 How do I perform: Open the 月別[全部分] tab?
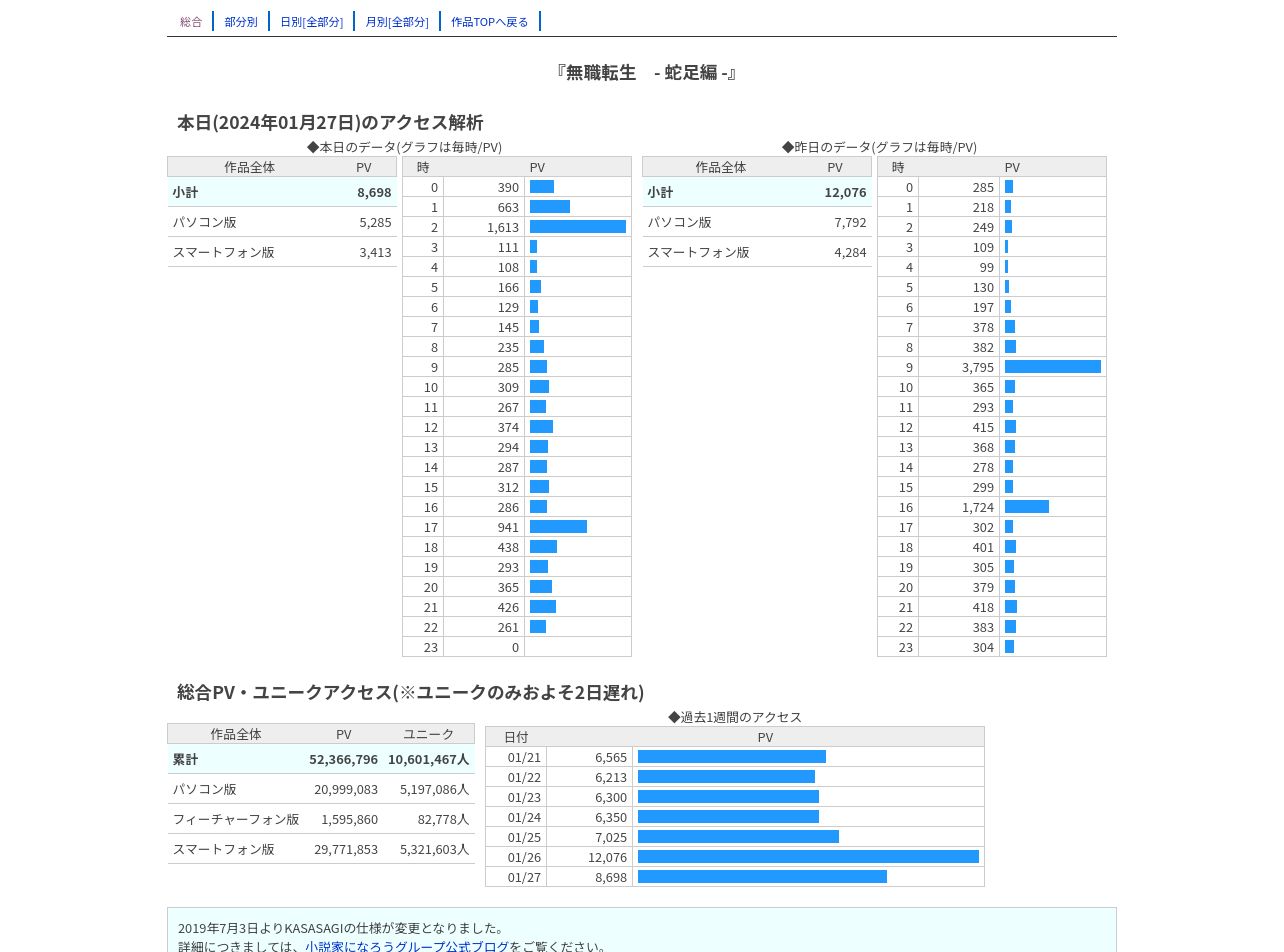tap(397, 21)
